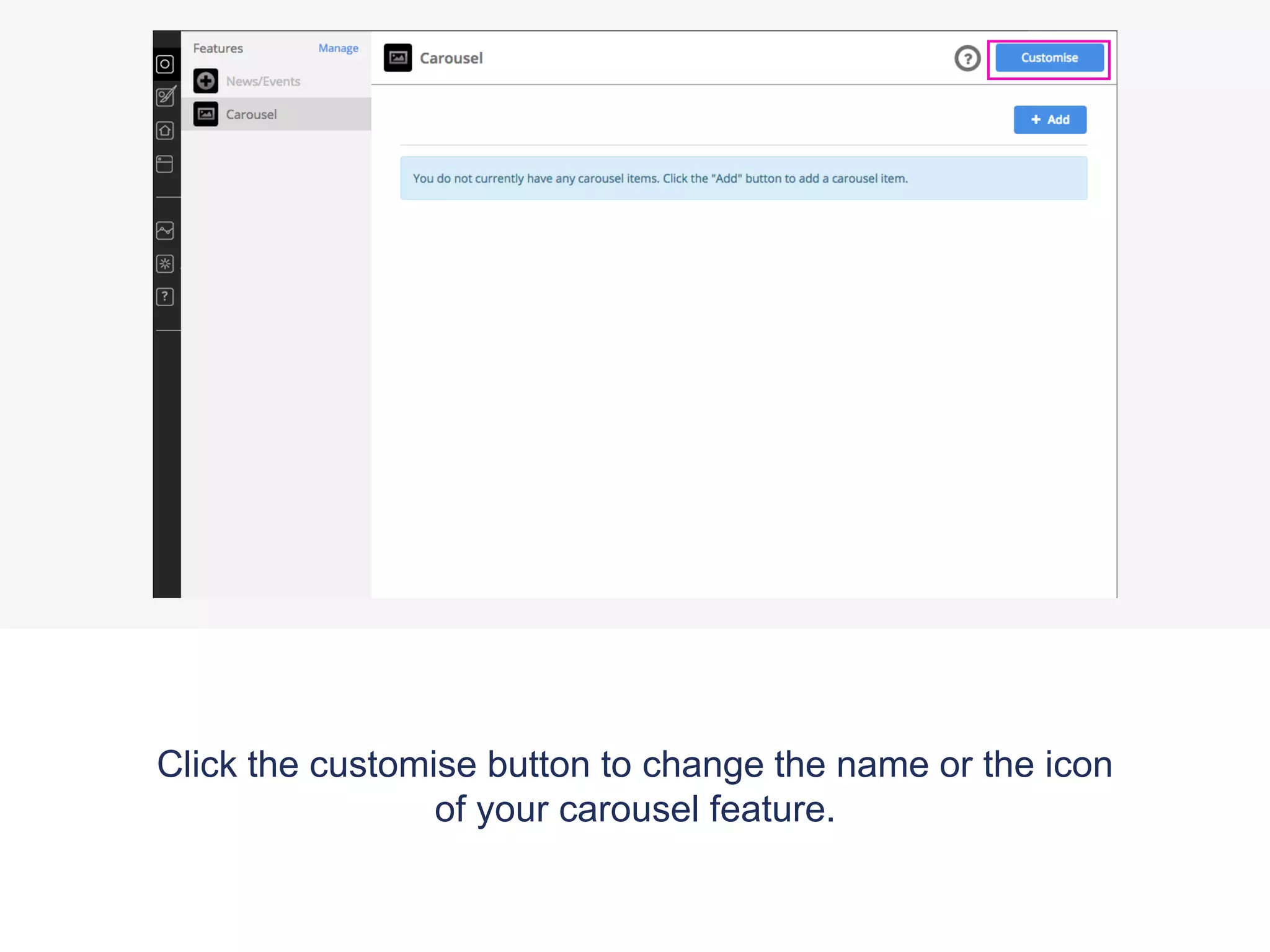Screen dimensions: 1270x952
Task: Open the Manage features link
Action: coord(338,48)
